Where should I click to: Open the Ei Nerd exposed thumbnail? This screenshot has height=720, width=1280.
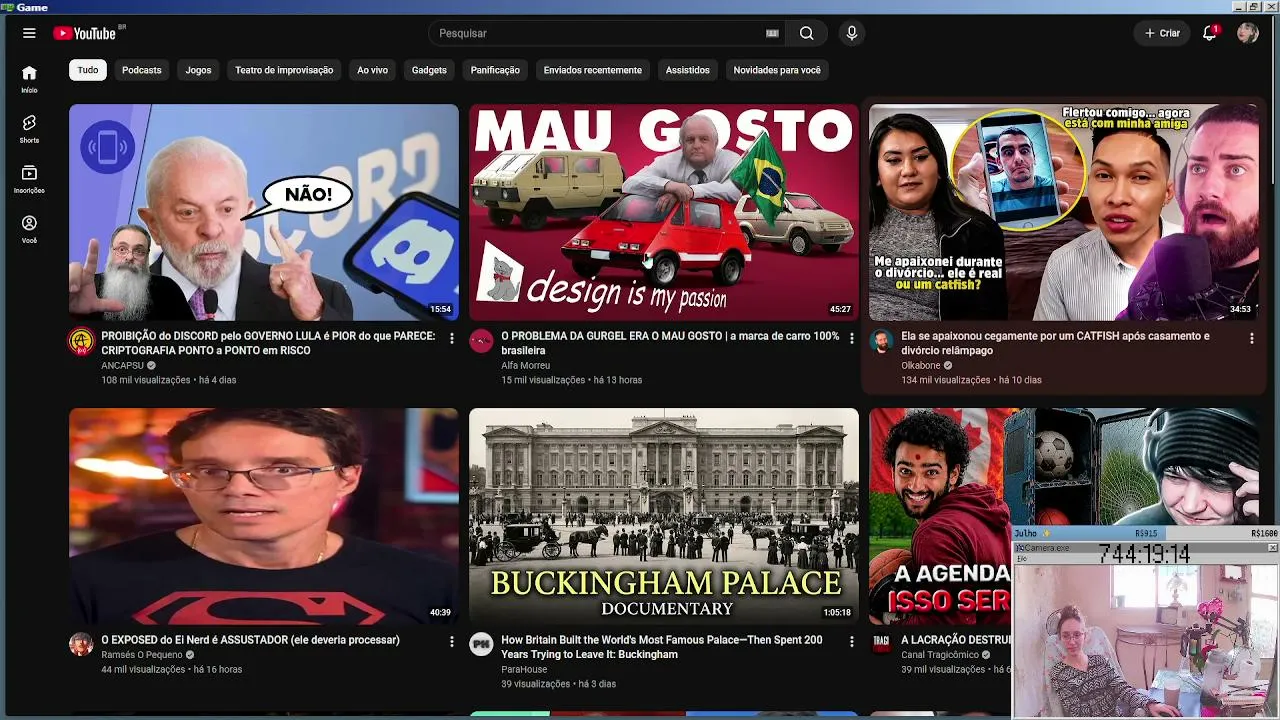tap(264, 516)
